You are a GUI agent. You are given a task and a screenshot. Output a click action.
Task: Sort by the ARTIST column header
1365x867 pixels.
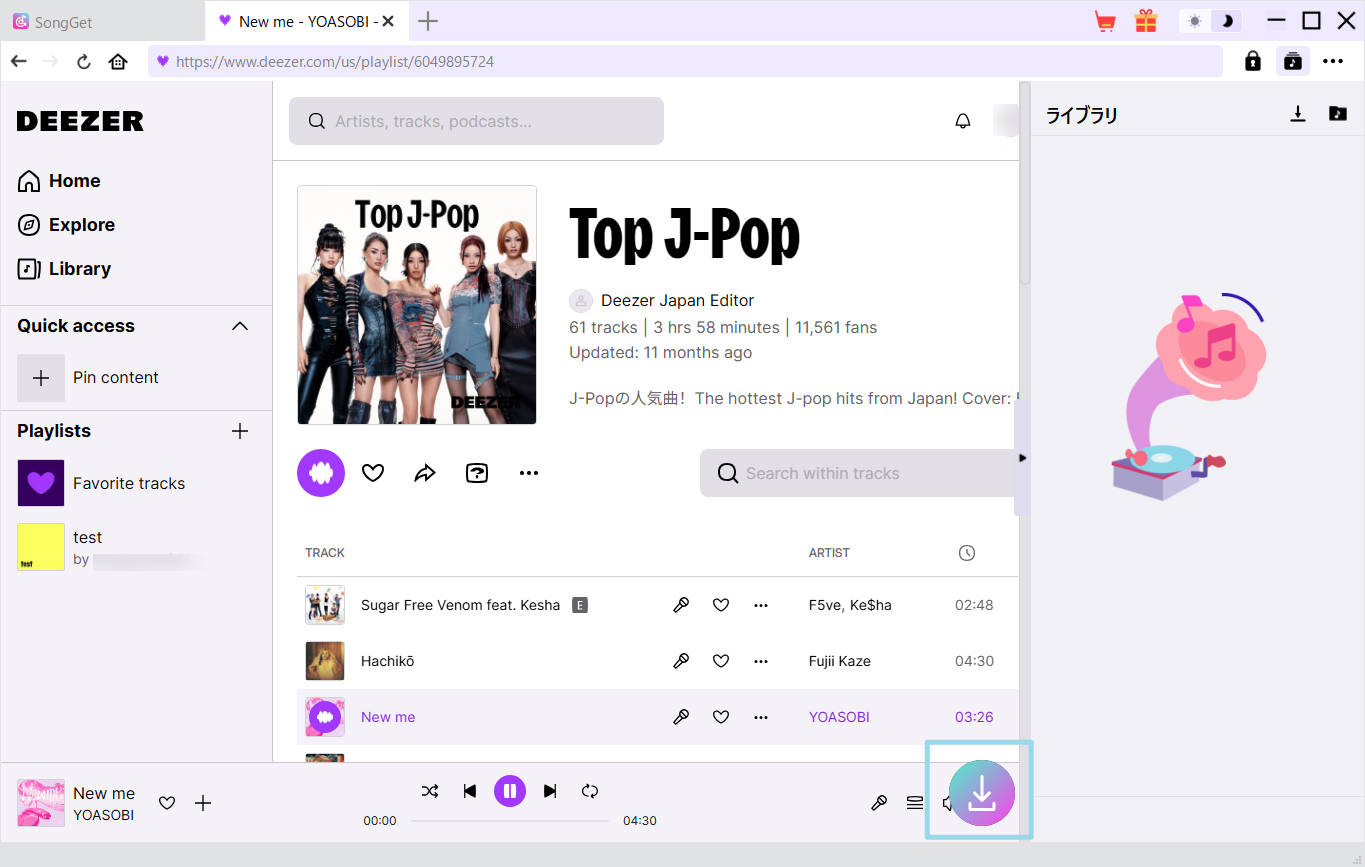(x=829, y=553)
